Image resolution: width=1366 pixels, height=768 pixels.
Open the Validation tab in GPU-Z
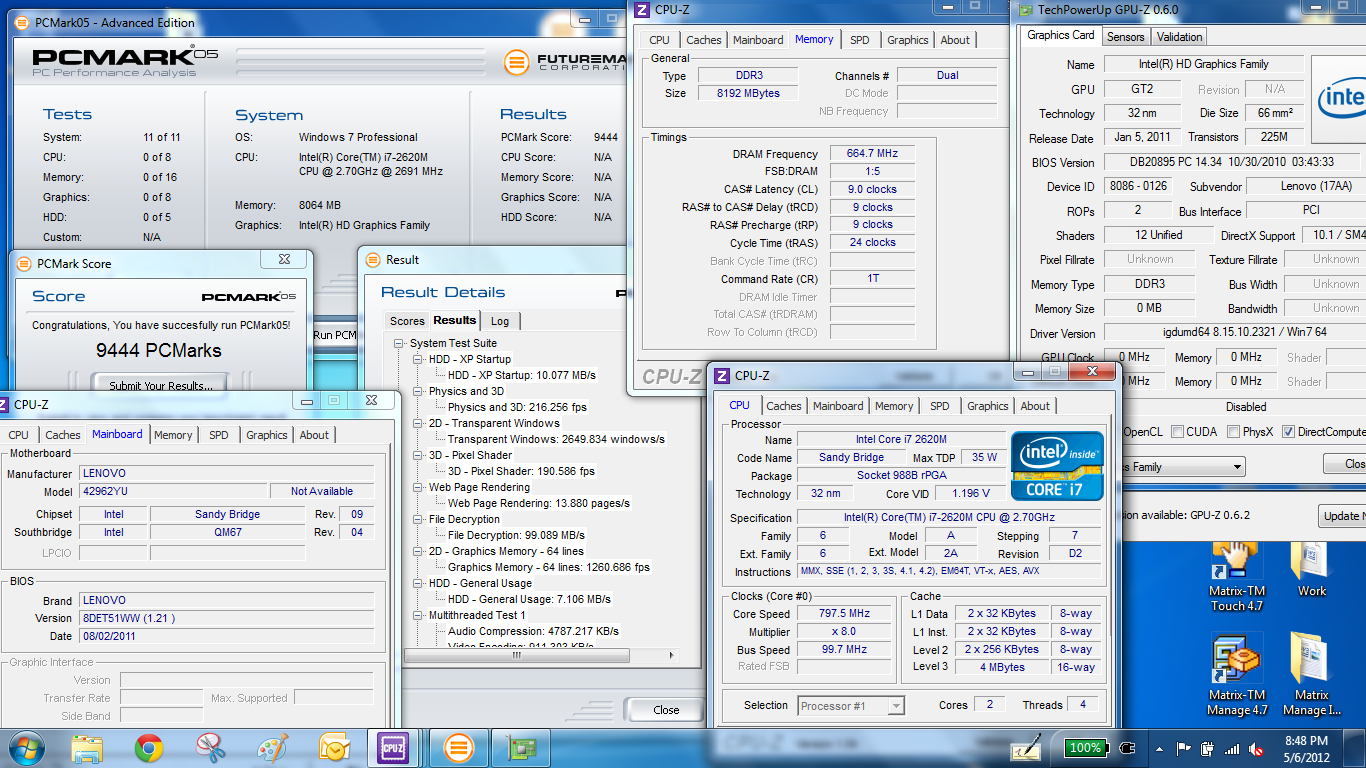pyautogui.click(x=1180, y=37)
